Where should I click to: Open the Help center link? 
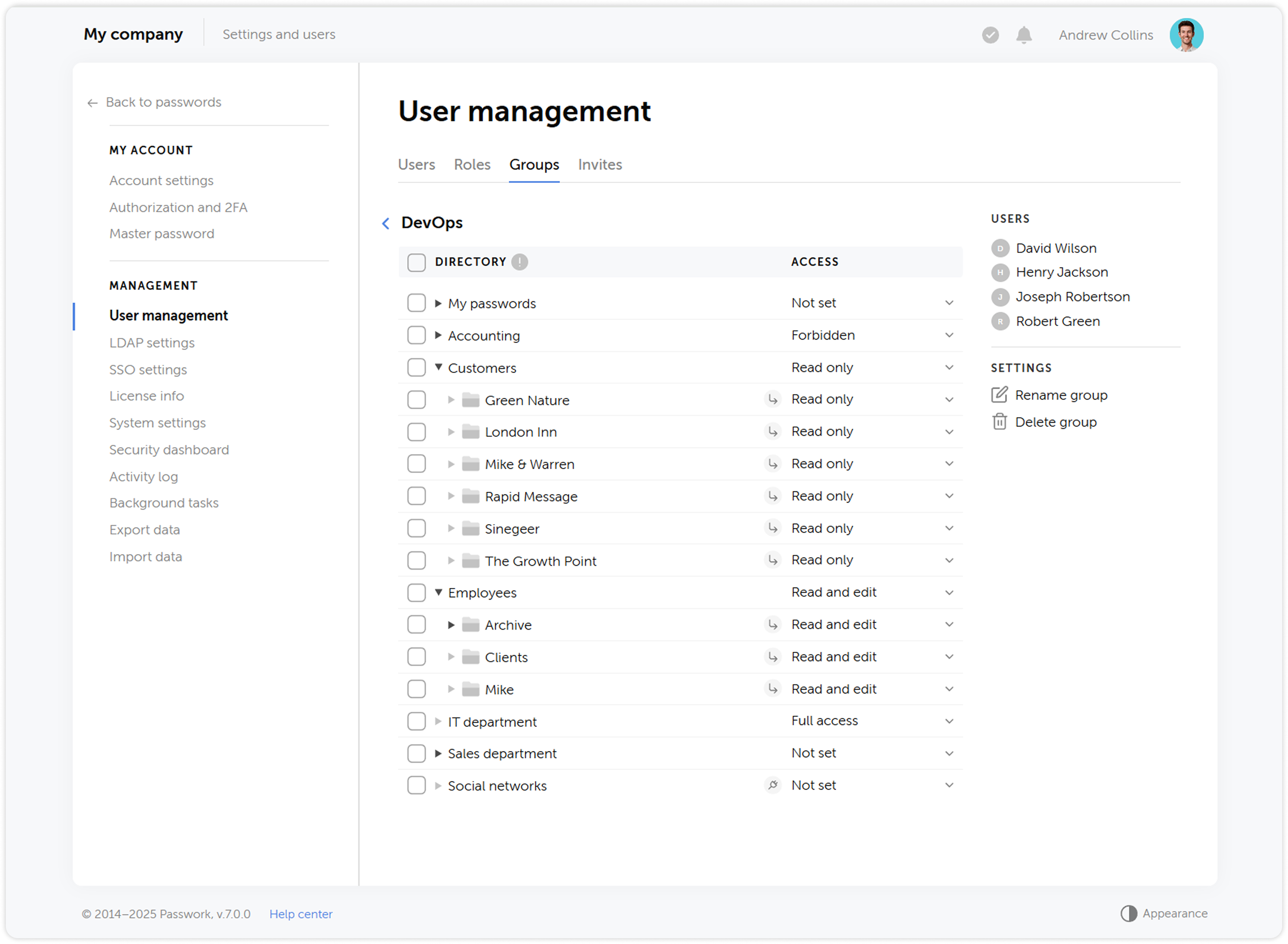300,914
